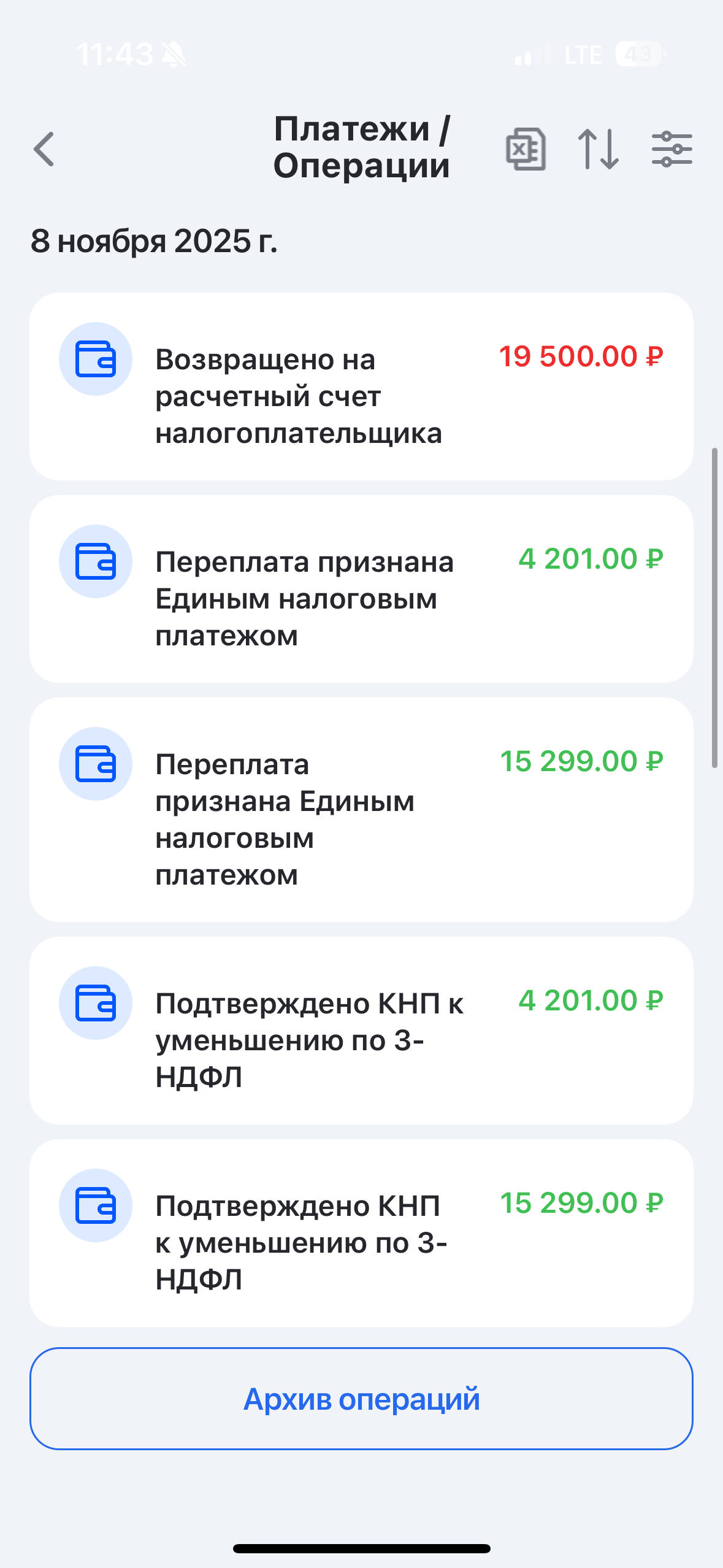Image resolution: width=723 pixels, height=1568 pixels.
Task: Open 'Возвращено на расчетный счет' operation
Action: pyautogui.click(x=298, y=396)
